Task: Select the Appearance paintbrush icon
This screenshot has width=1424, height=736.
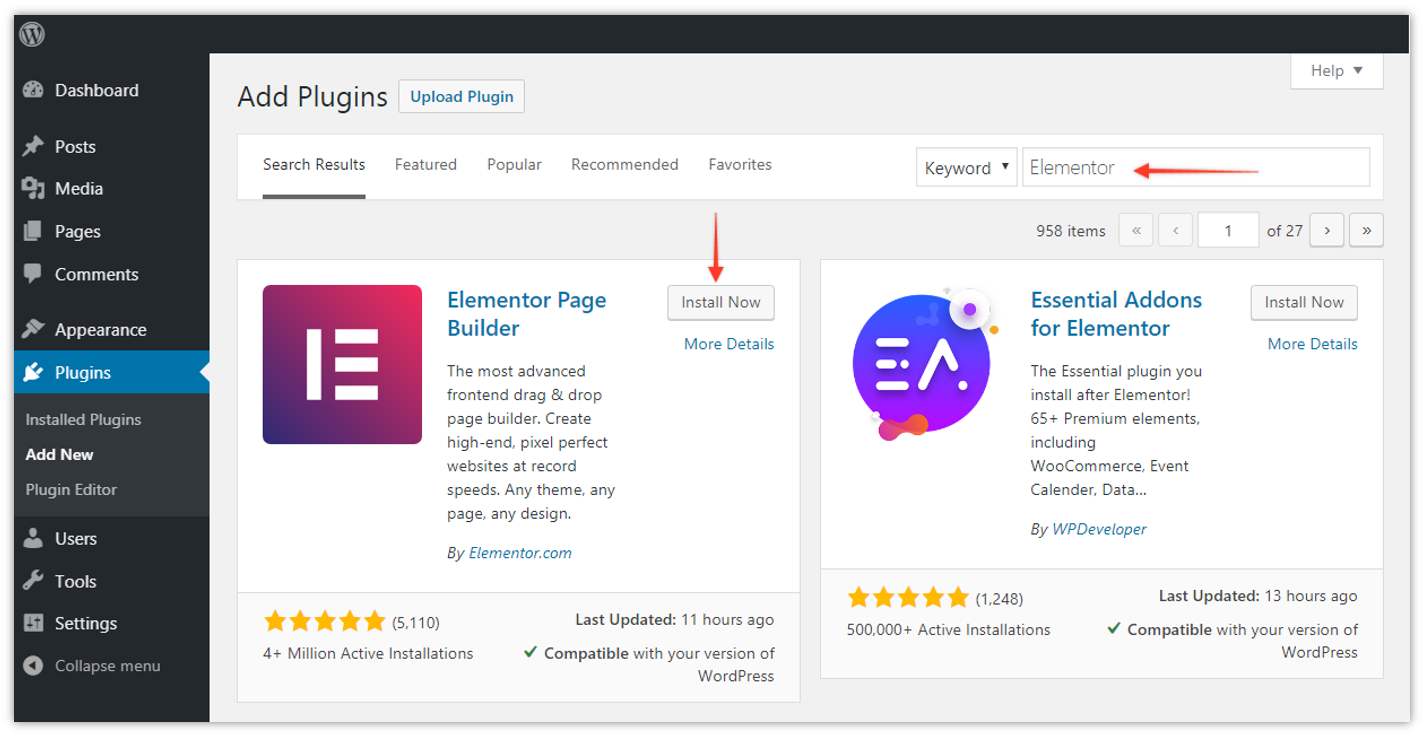Action: tap(31, 329)
